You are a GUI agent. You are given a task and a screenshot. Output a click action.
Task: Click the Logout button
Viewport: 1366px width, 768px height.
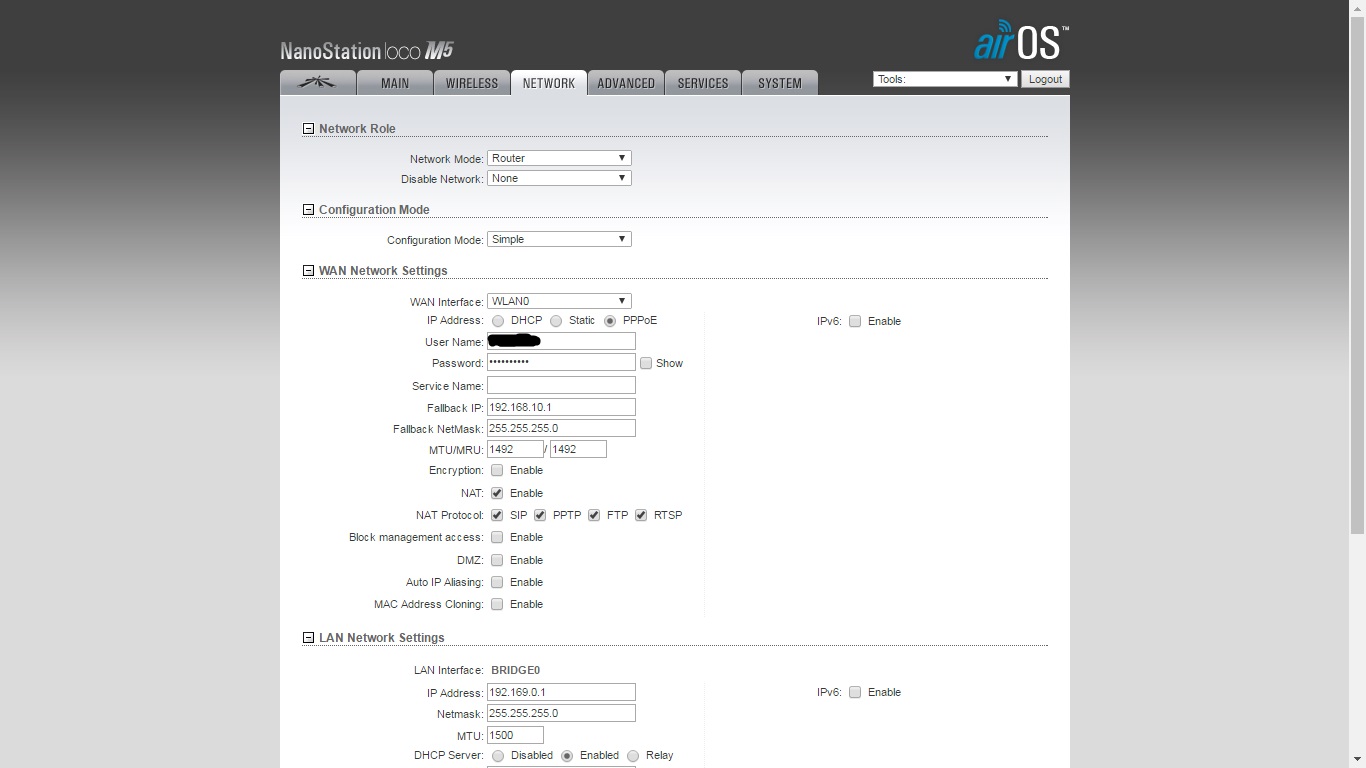(x=1045, y=79)
